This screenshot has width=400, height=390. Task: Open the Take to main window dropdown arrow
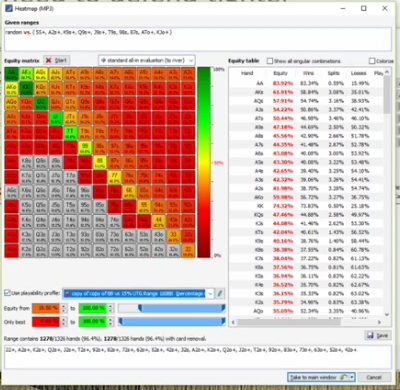352,377
